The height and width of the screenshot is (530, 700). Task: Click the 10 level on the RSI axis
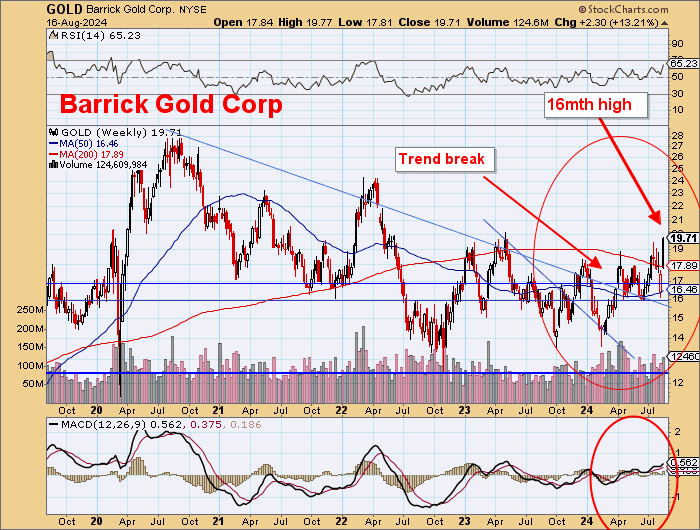pyautogui.click(x=677, y=110)
